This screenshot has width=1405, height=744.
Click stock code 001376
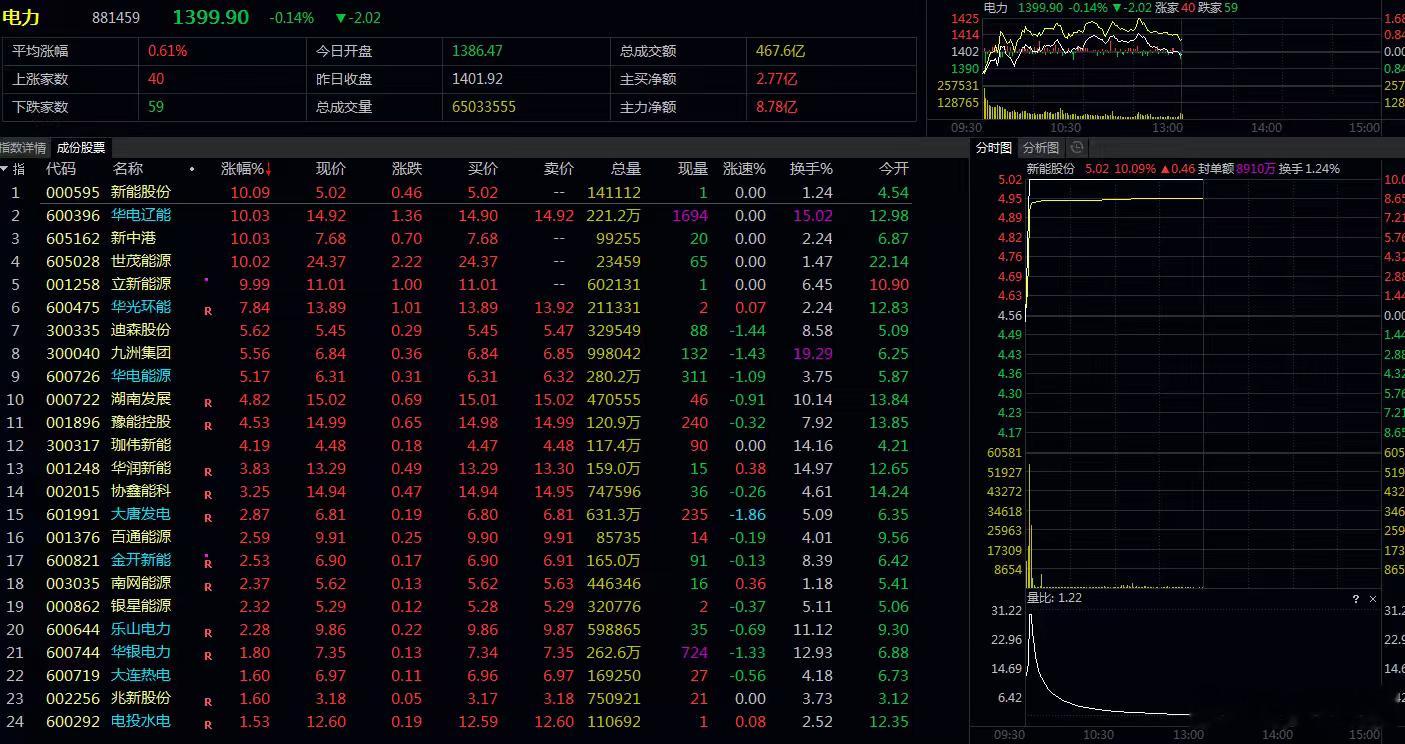[x=73, y=537]
